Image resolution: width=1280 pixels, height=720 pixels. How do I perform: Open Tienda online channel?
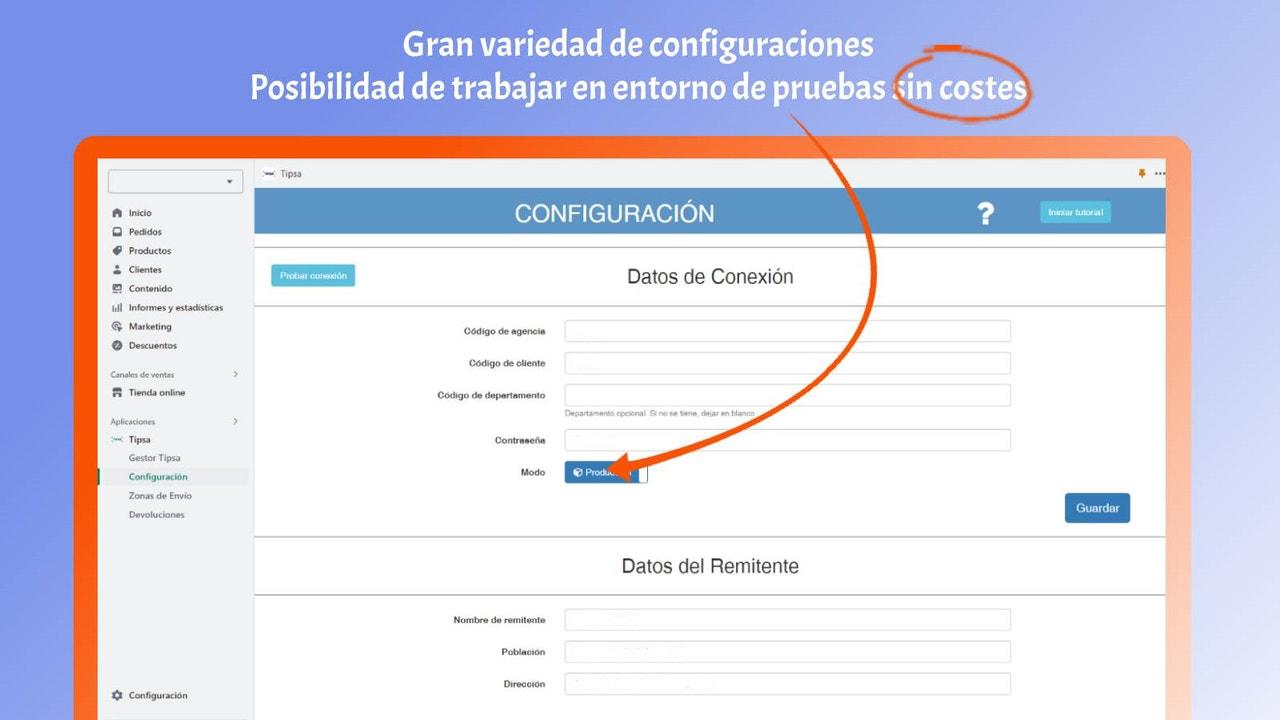[x=157, y=393]
